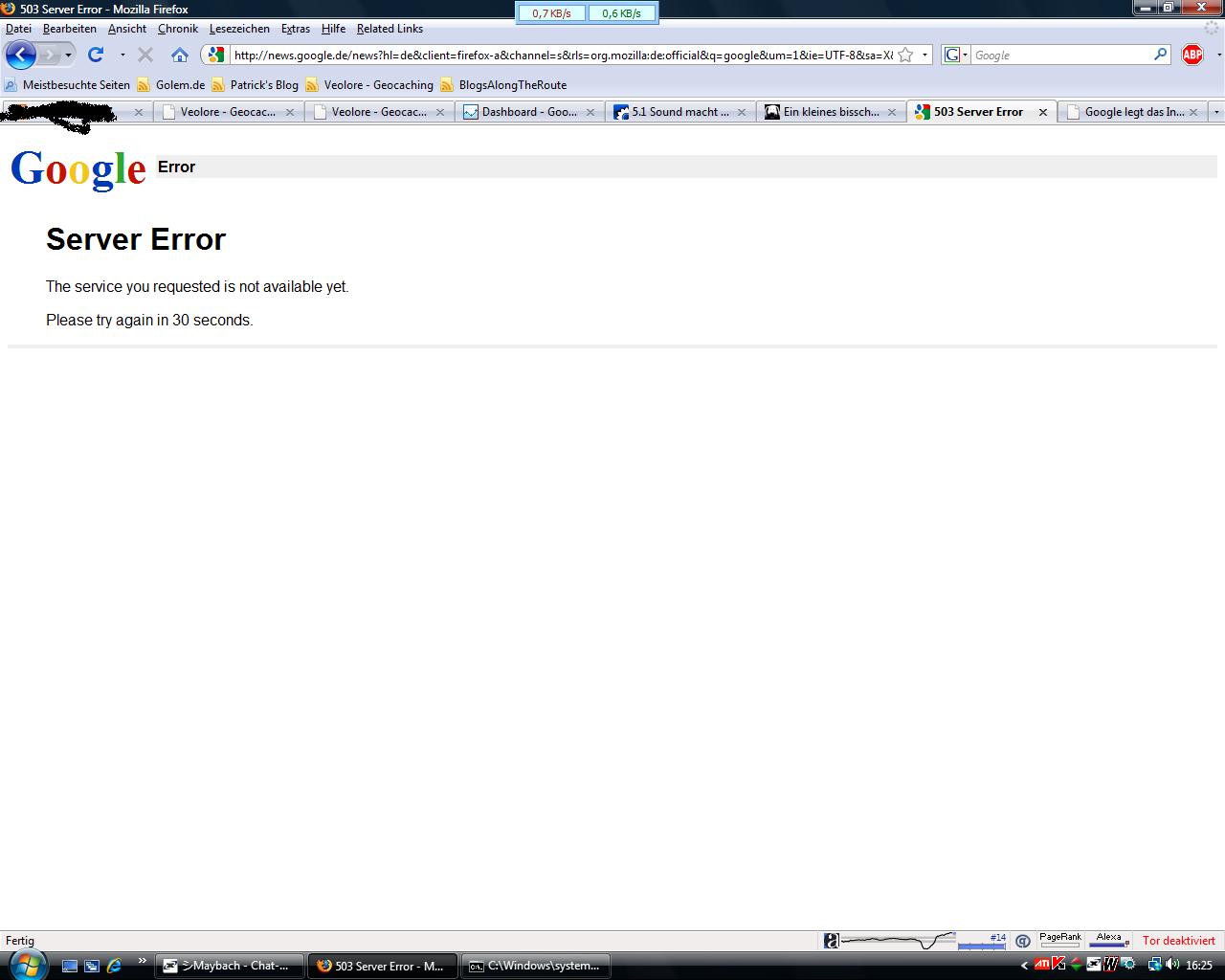Image resolution: width=1225 pixels, height=980 pixels.
Task: Open the dropdown arrow next to Reload
Action: coord(122,56)
